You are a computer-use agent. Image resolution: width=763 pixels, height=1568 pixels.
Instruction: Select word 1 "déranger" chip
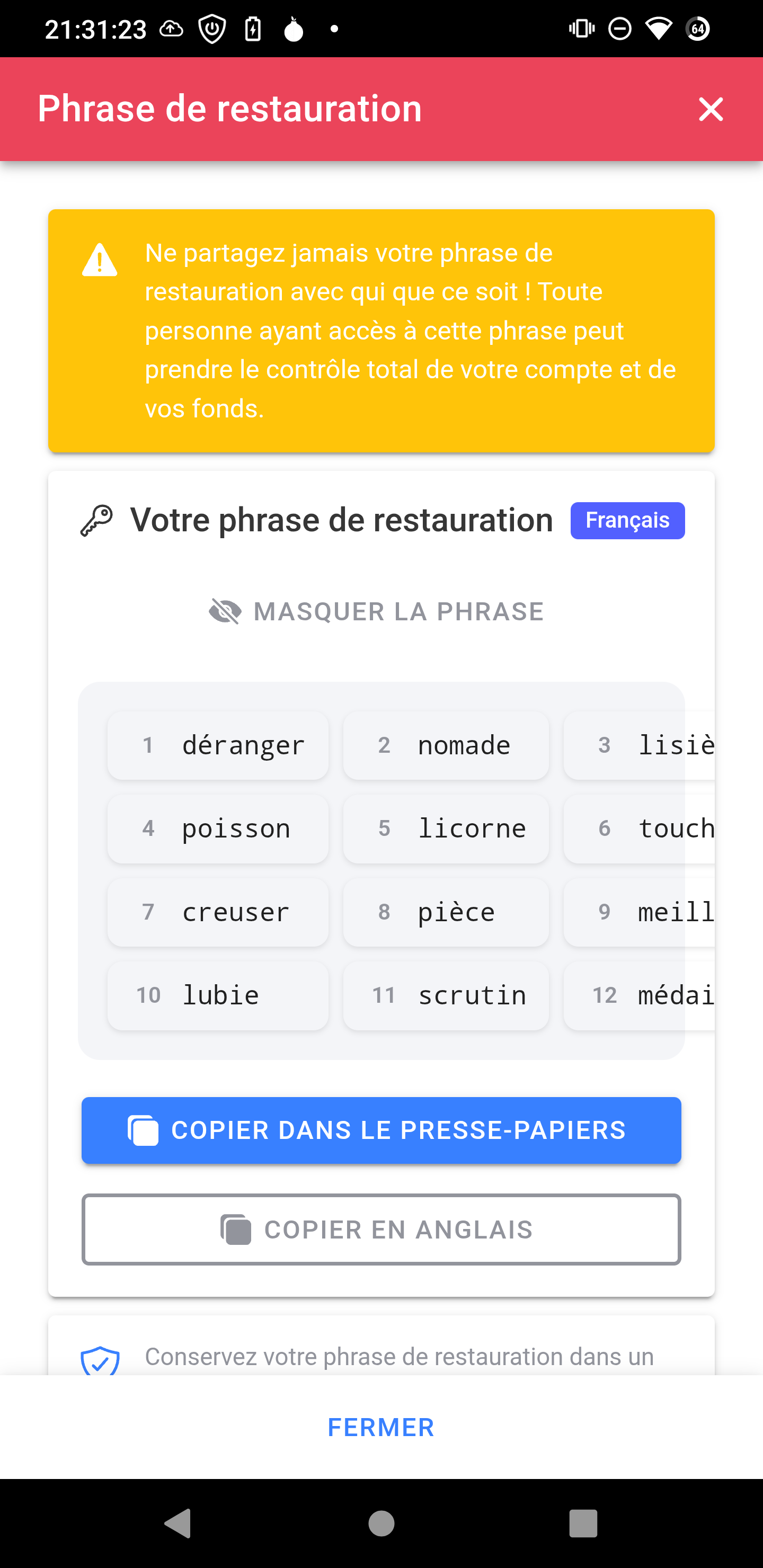[218, 746]
